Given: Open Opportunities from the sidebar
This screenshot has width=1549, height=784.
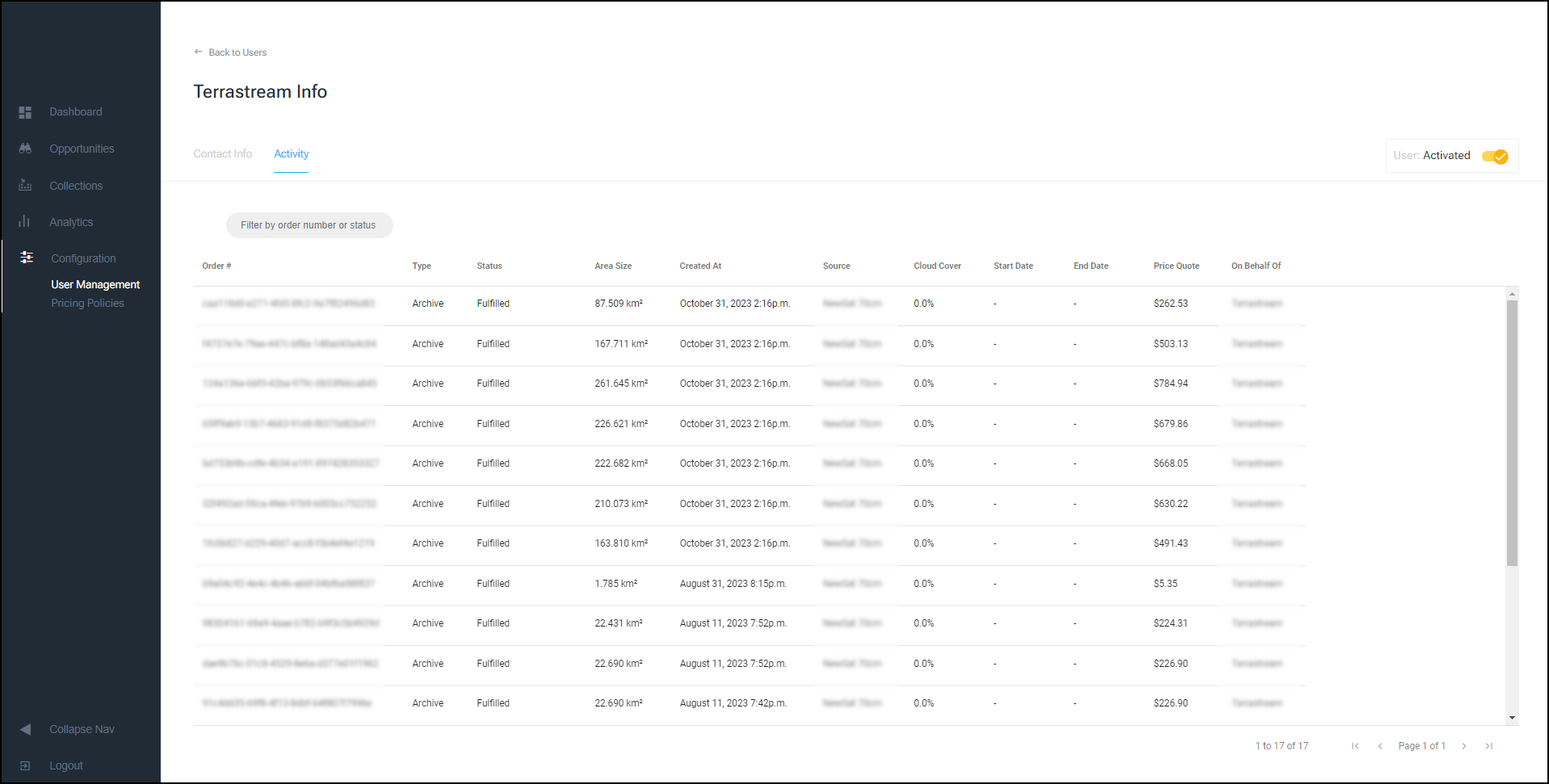Looking at the screenshot, I should pyautogui.click(x=82, y=149).
